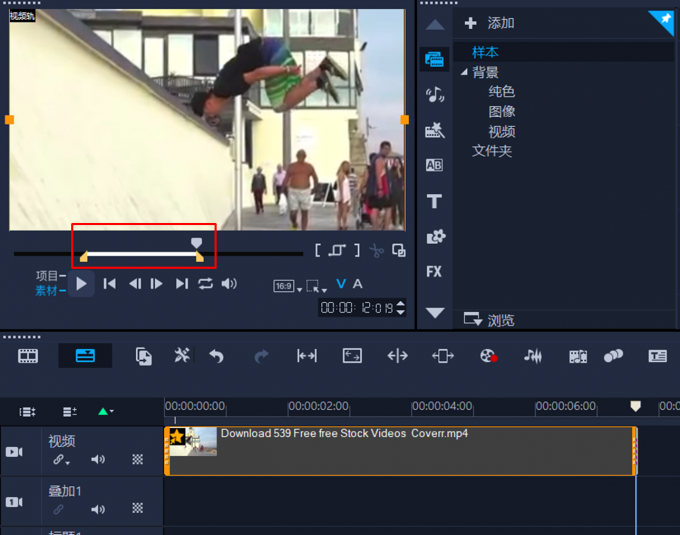The height and width of the screenshot is (535, 680).
Task: Open the Templates library icon
Action: [x=435, y=130]
